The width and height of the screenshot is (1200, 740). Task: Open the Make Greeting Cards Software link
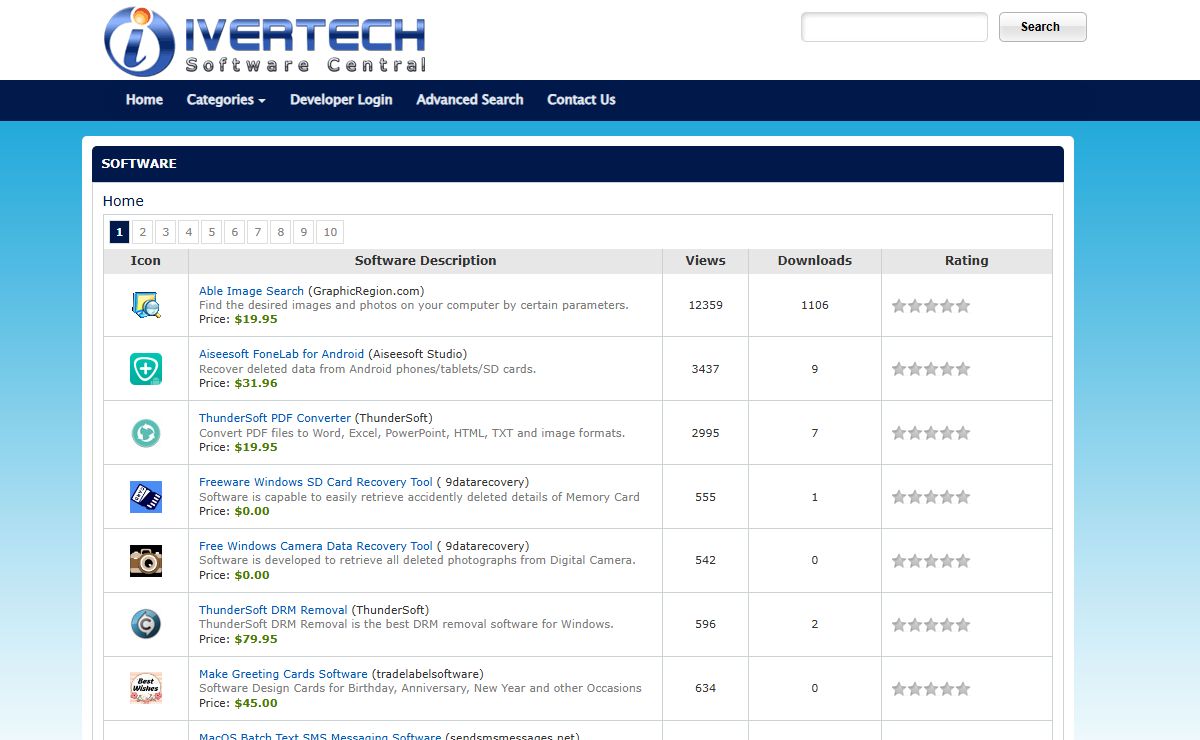[283, 674]
